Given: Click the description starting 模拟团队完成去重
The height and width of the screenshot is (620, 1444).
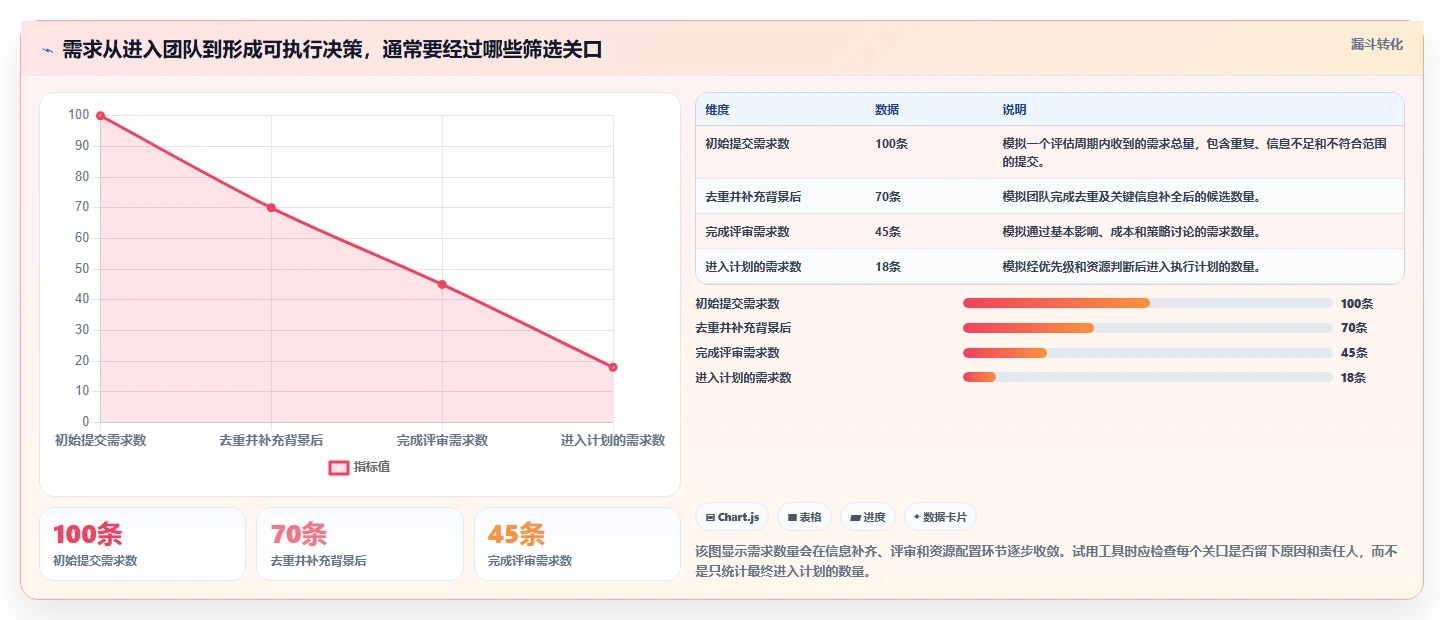Looking at the screenshot, I should [1131, 197].
